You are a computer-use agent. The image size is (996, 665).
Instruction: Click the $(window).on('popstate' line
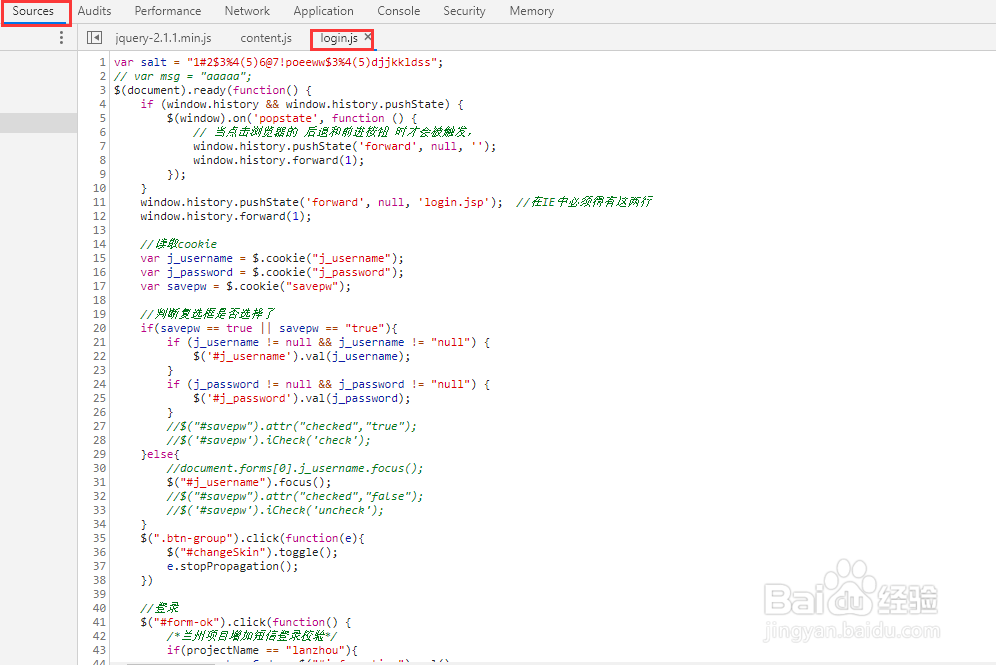click(x=292, y=118)
